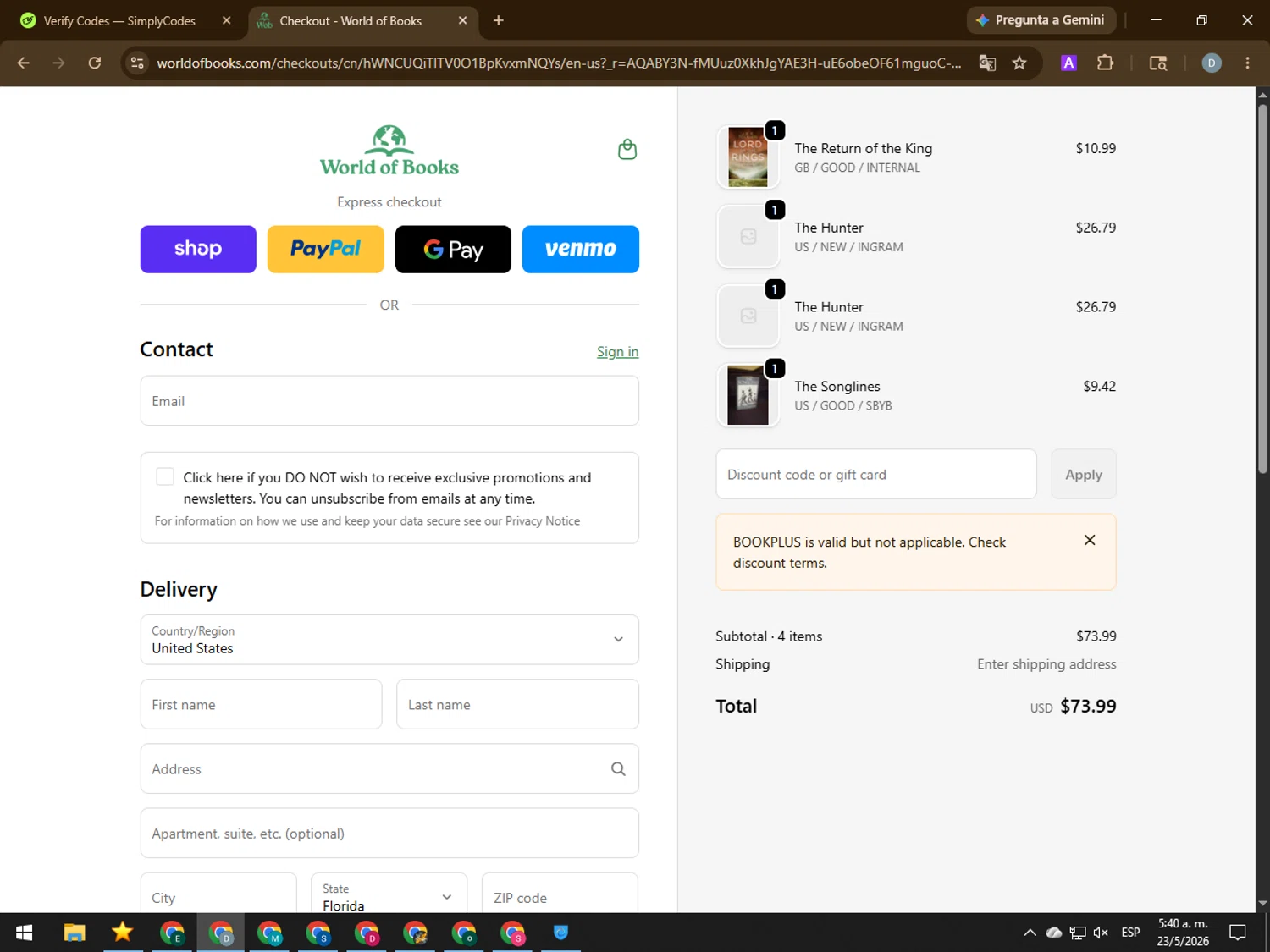
Task: Click the ZIP code field
Action: click(560, 893)
